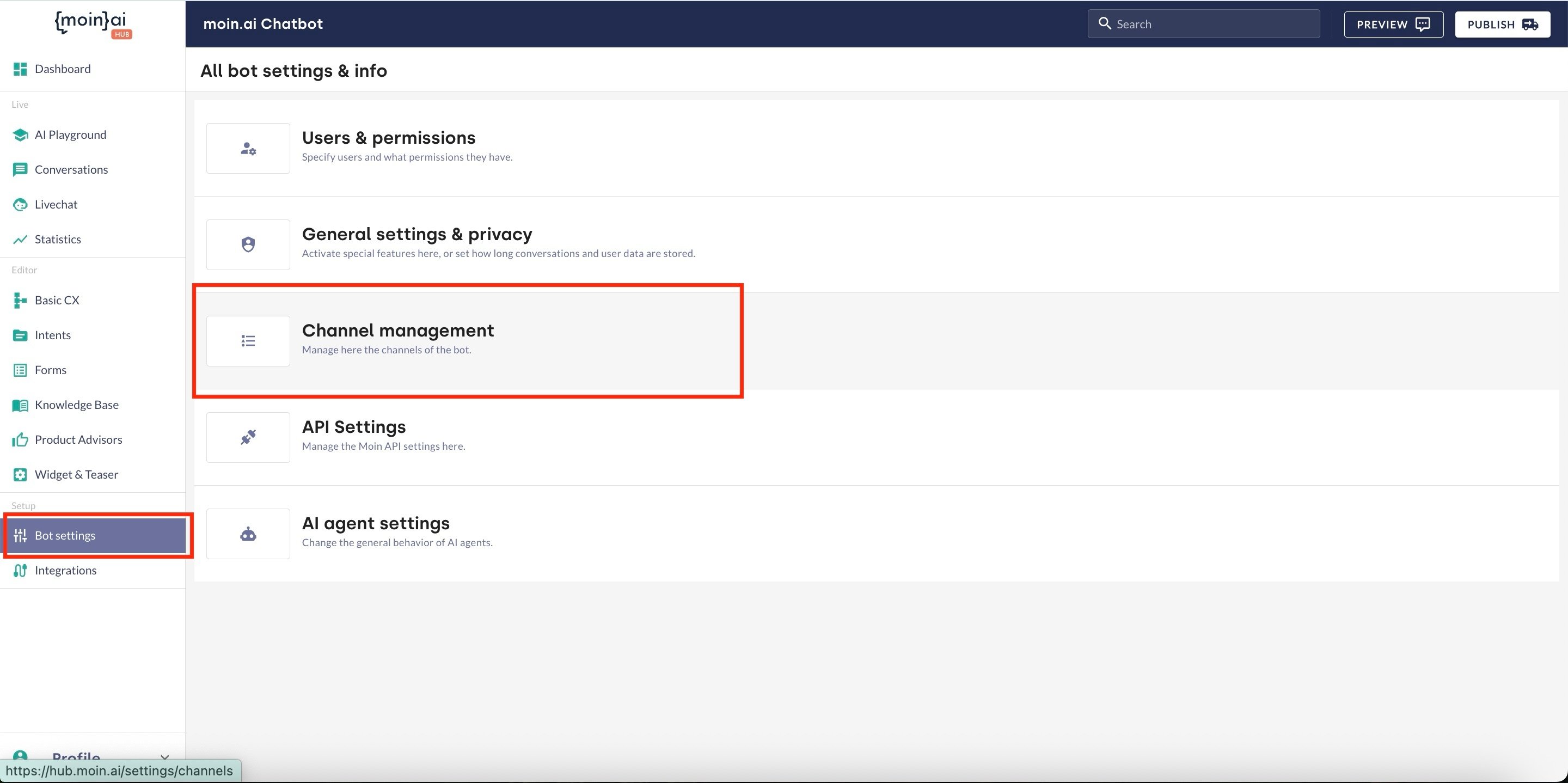Open the Livechat section
The width and height of the screenshot is (1568, 783).
coord(93,205)
